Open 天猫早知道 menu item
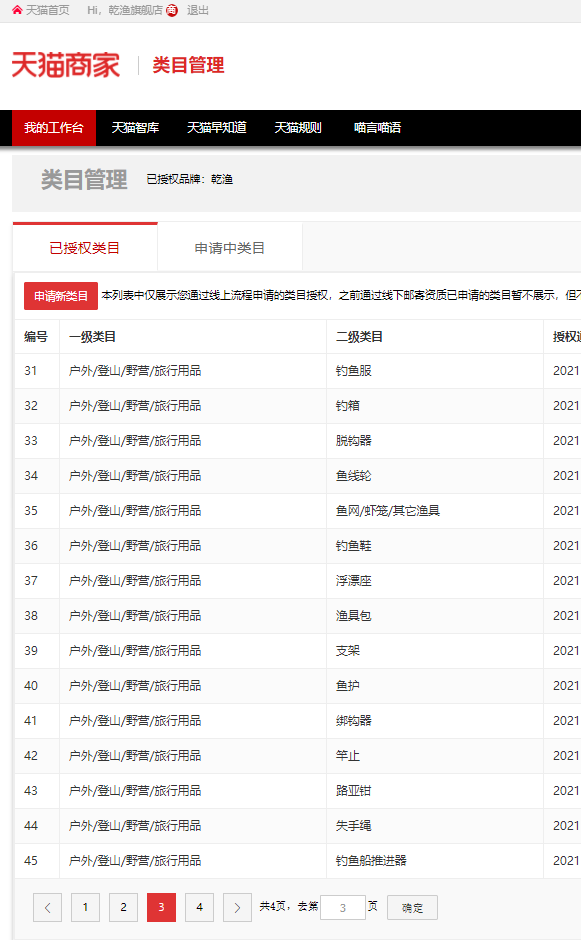The width and height of the screenshot is (581, 940). pos(216,128)
